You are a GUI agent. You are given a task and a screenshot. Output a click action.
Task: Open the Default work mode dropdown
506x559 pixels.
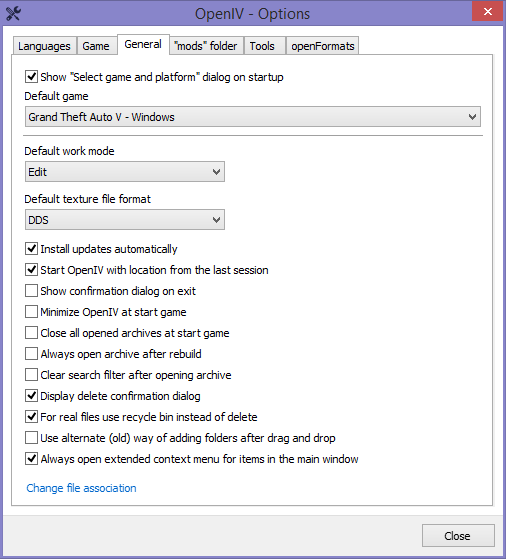coord(125,171)
